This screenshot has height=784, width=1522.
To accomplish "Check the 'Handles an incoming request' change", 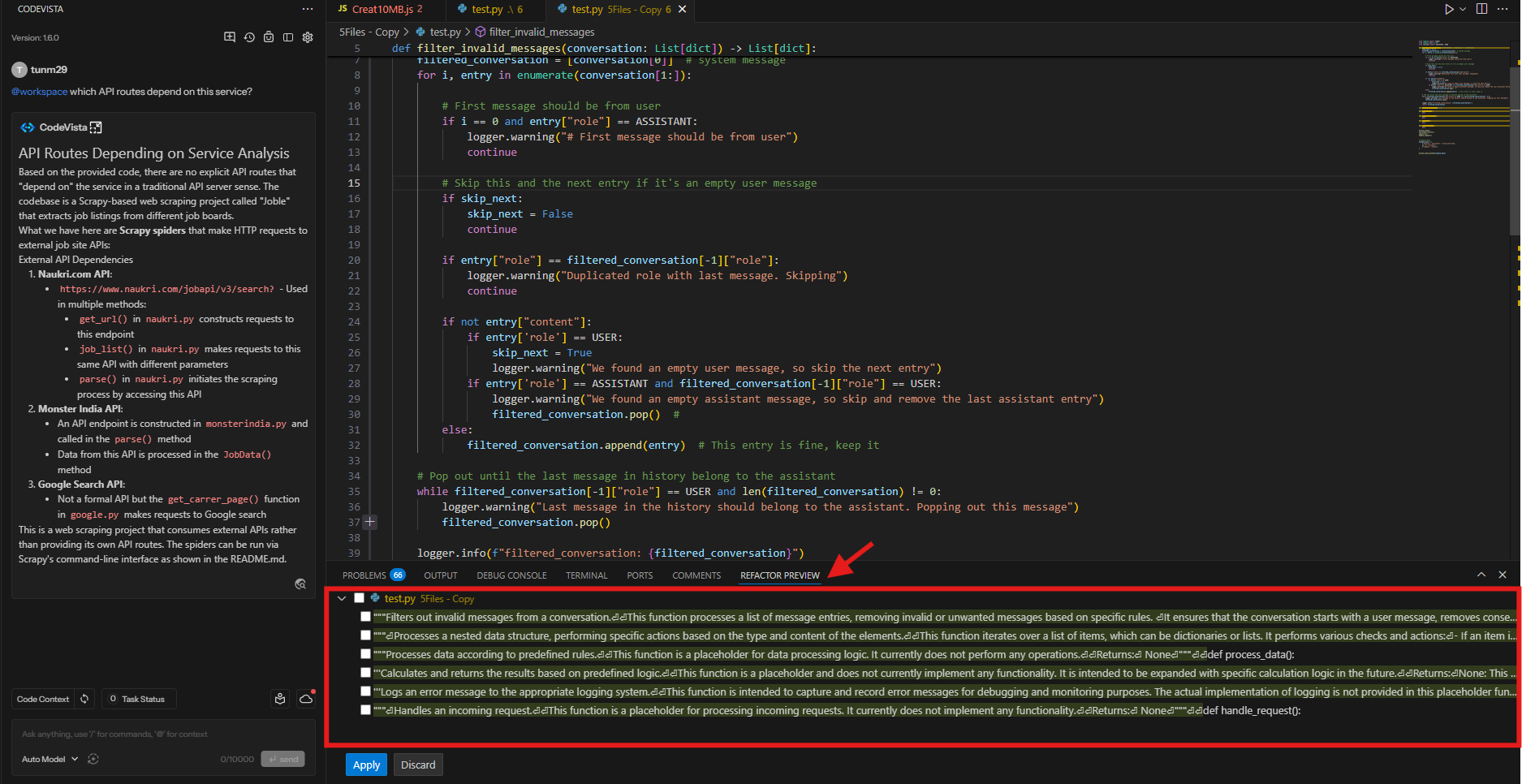I will point(366,710).
